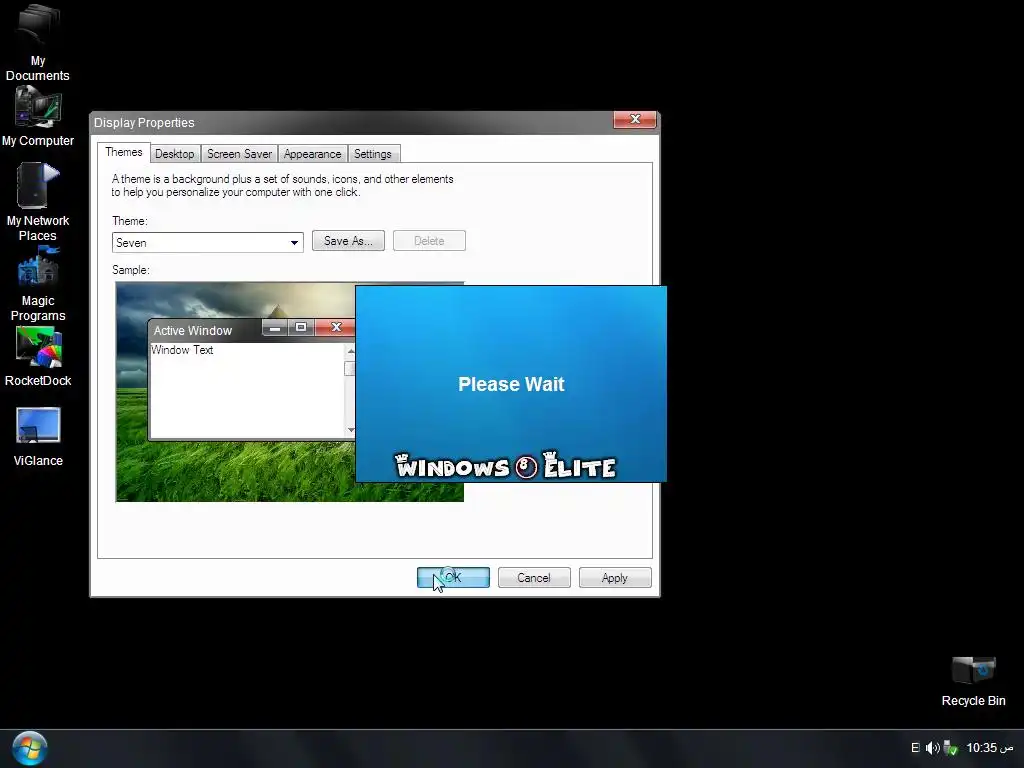The image size is (1024, 768).
Task: Close the Display Properties dialog
Action: (x=635, y=120)
